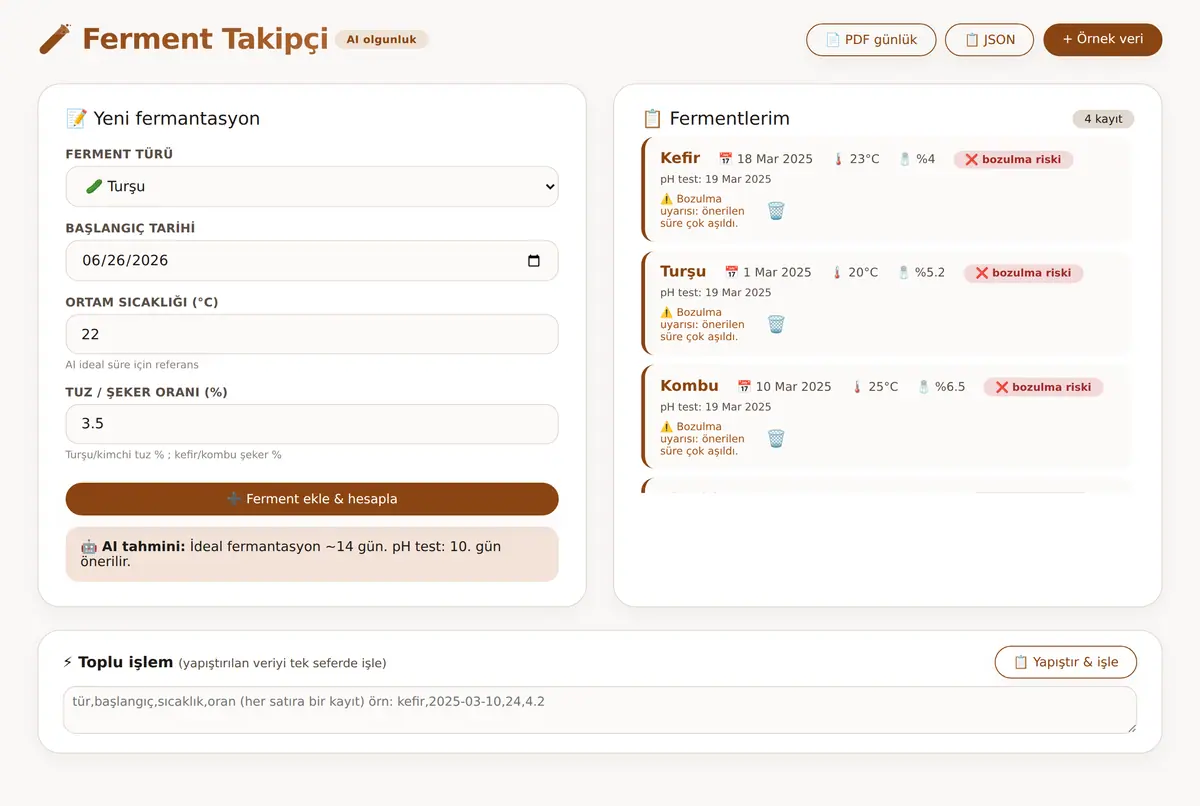
Task: Select the Kombu entry title
Action: (689, 386)
